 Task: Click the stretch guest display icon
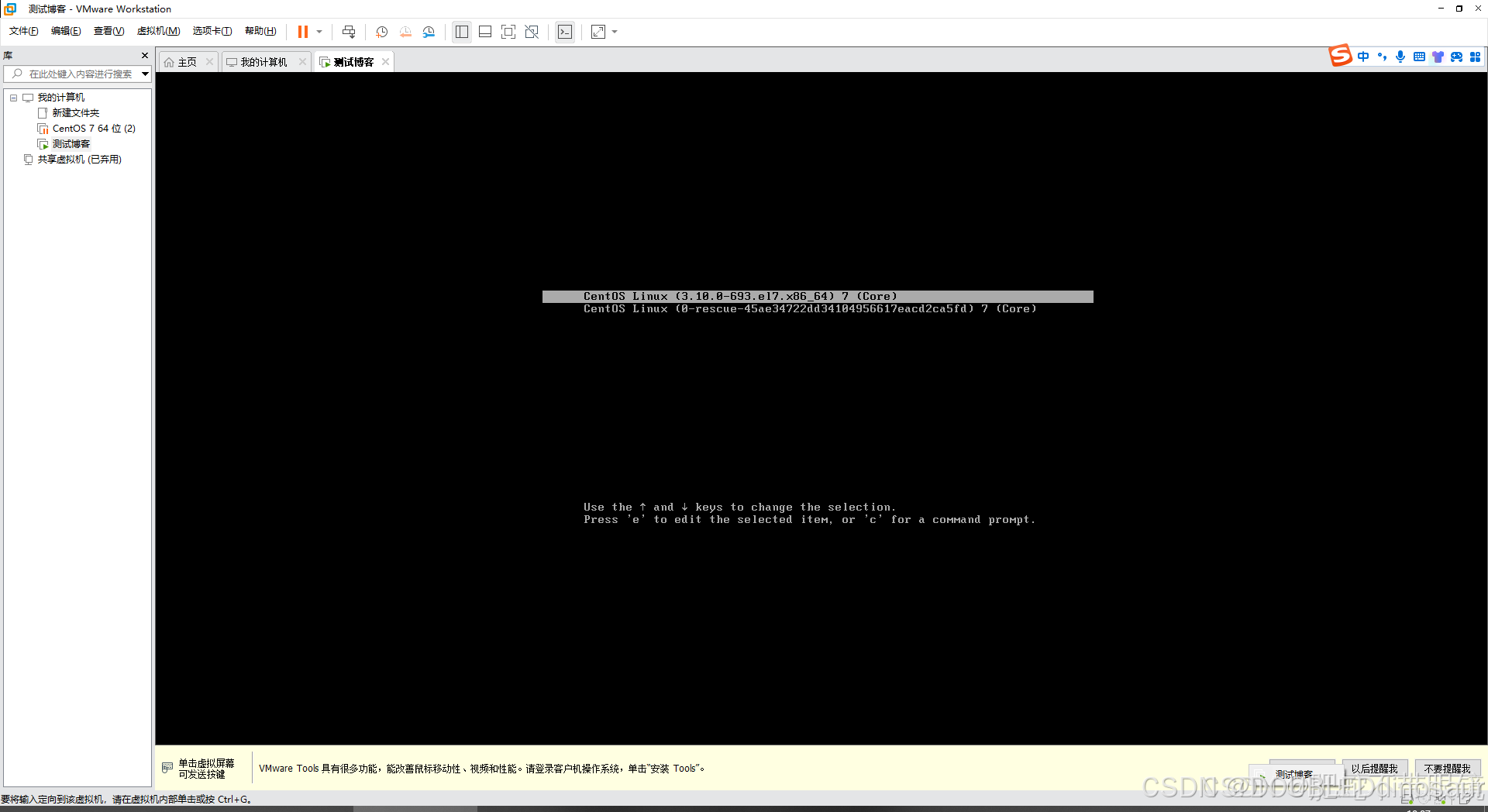point(598,32)
